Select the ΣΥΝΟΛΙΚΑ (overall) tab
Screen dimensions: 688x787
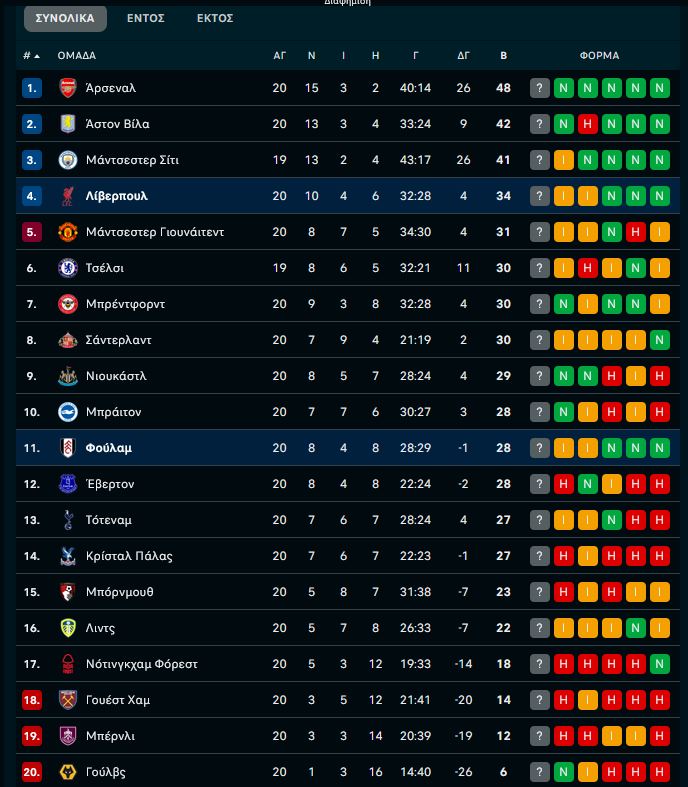tap(65, 18)
